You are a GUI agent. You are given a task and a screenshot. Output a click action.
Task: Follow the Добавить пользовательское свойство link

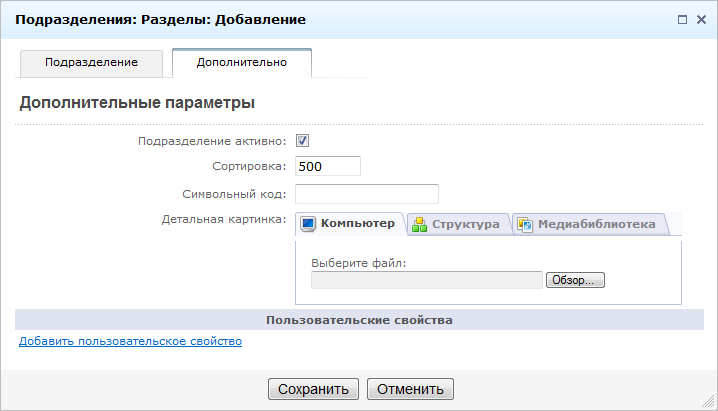coord(130,341)
